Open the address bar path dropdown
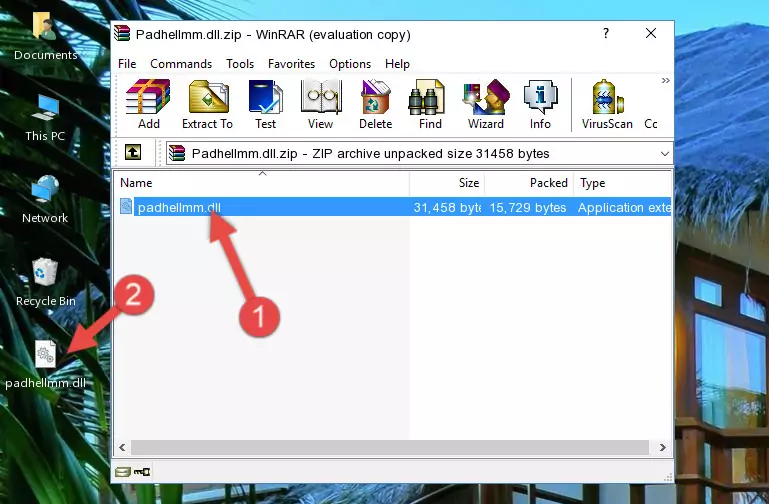This screenshot has width=769, height=504. [665, 153]
